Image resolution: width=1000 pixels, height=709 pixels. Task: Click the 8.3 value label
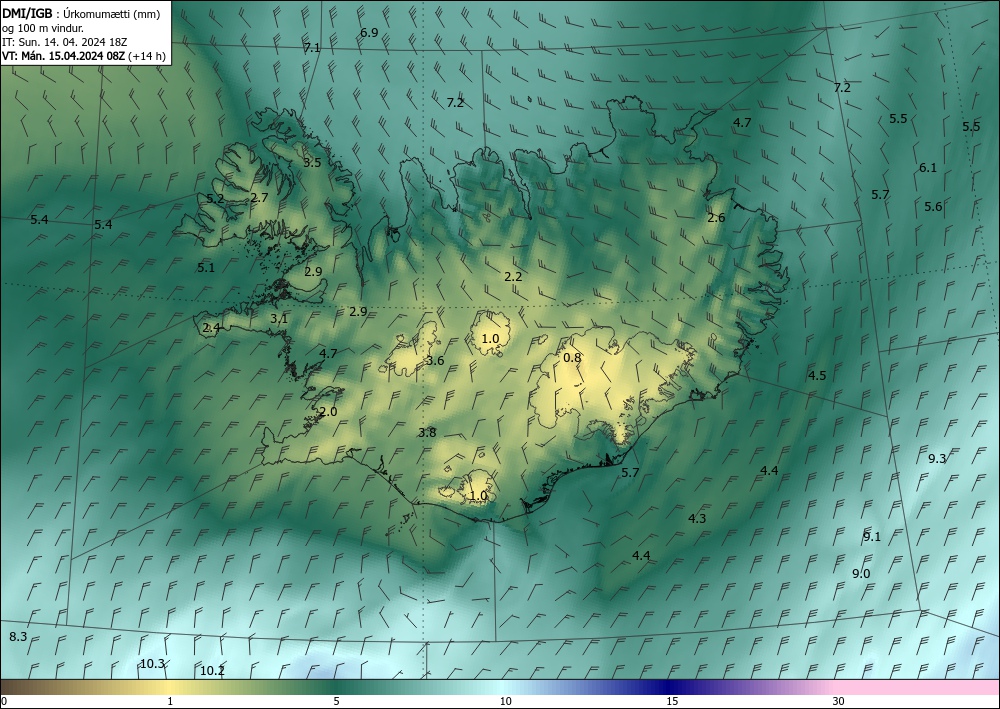coord(18,636)
